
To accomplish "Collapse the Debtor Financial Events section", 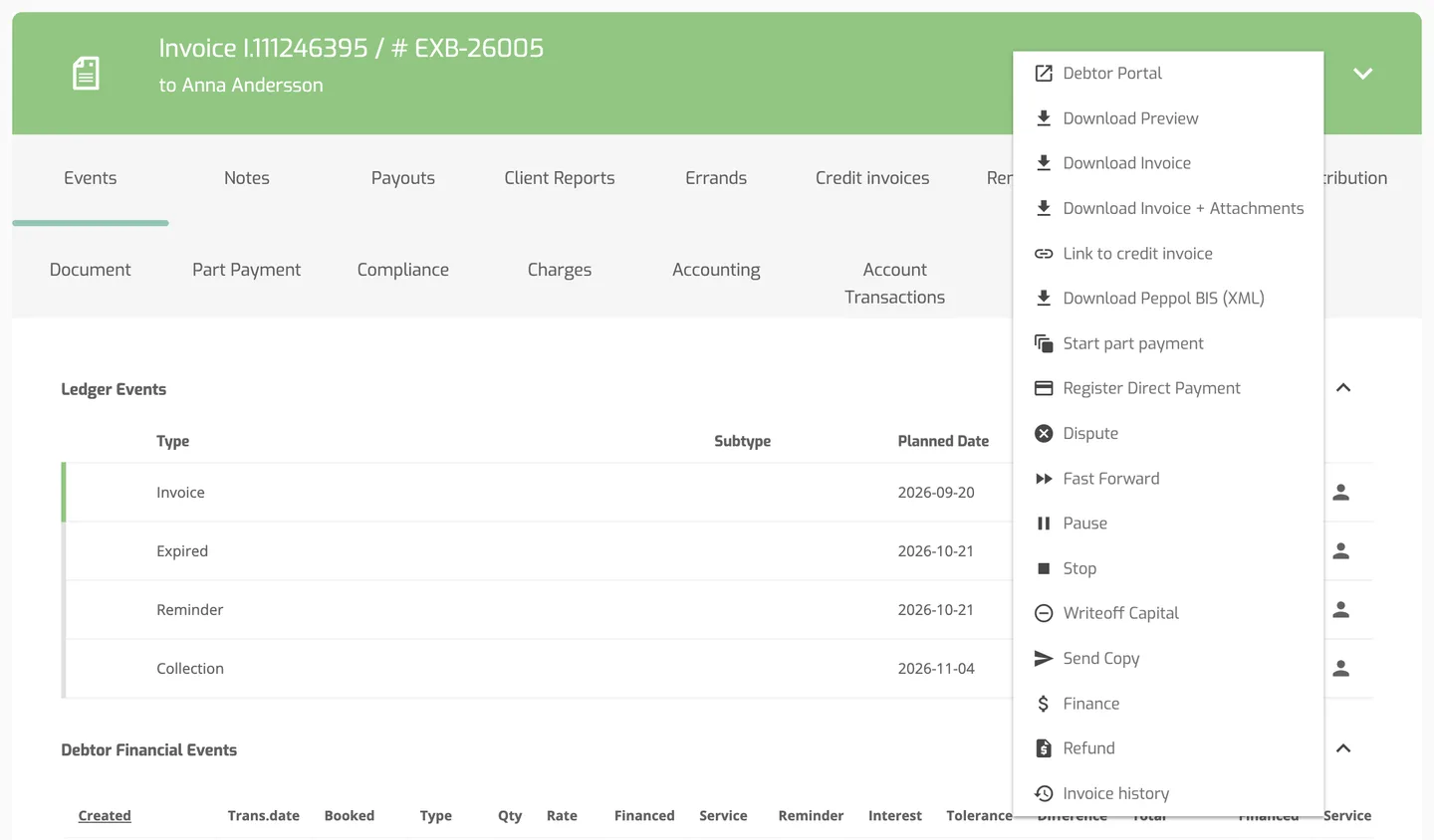I will tap(1343, 748).
